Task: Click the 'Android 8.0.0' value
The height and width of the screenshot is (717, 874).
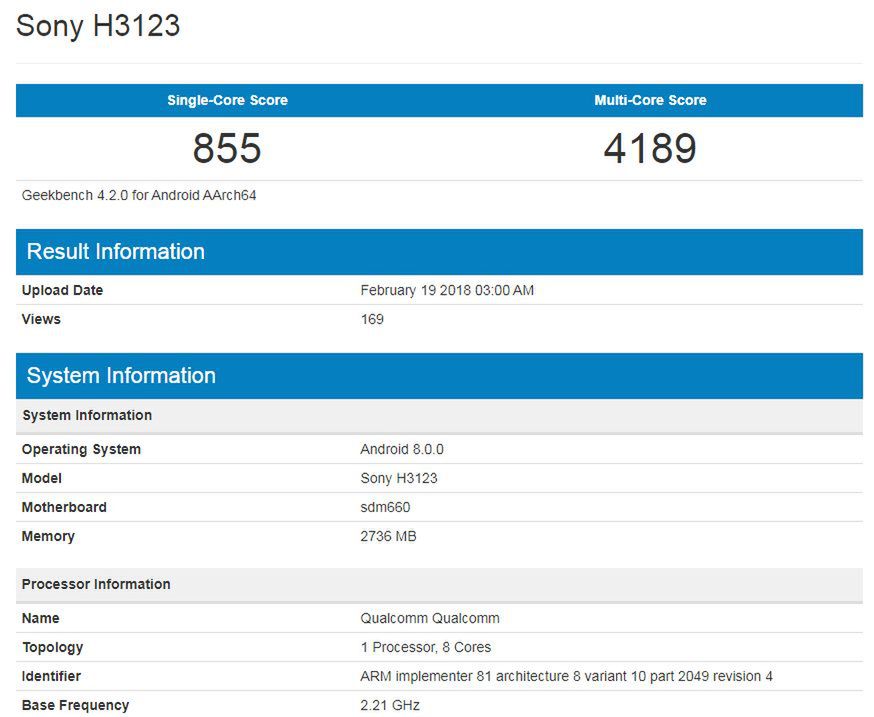Action: (x=402, y=449)
